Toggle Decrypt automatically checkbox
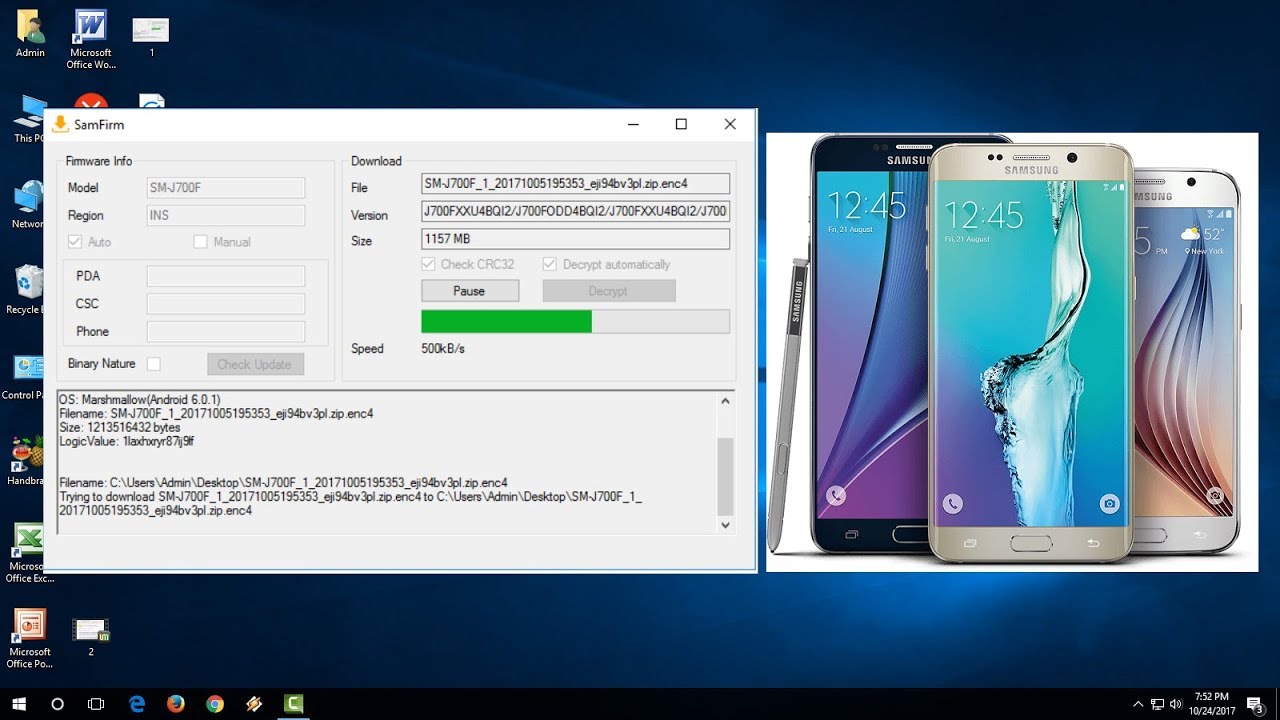1280x720 pixels. coord(550,264)
